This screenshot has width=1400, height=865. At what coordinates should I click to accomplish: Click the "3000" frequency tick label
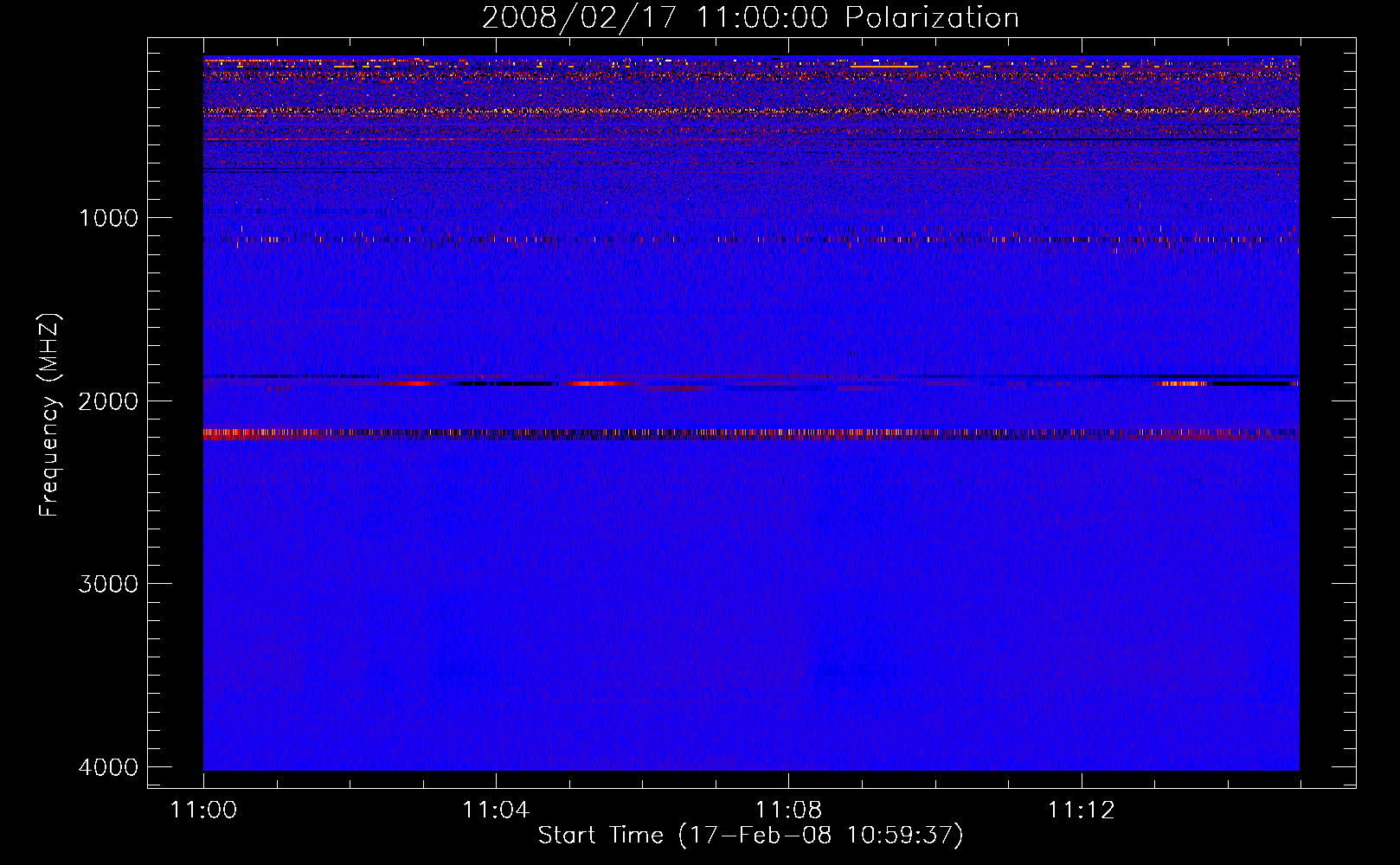[108, 584]
